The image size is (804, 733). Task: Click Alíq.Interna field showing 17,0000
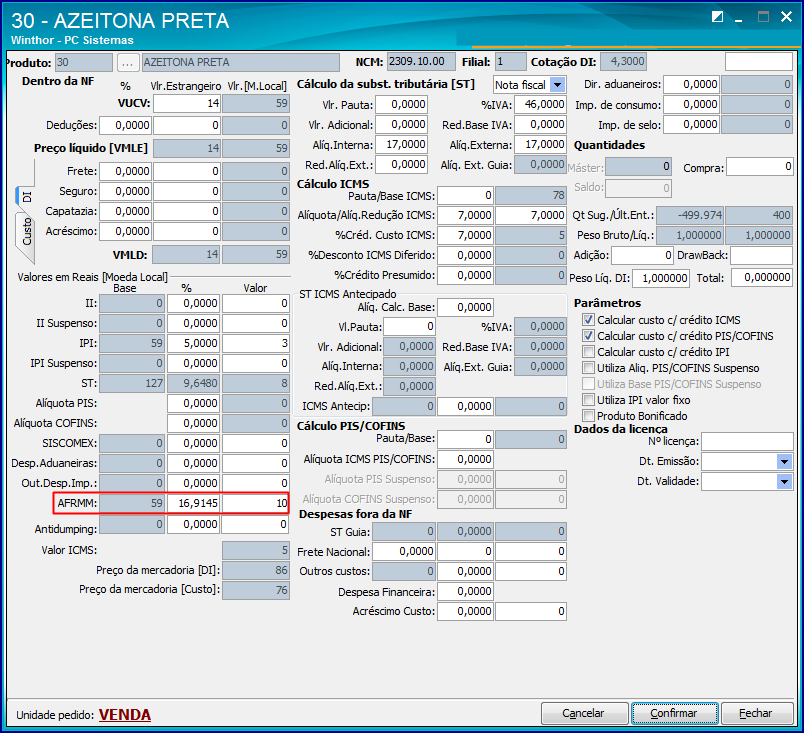(x=401, y=145)
